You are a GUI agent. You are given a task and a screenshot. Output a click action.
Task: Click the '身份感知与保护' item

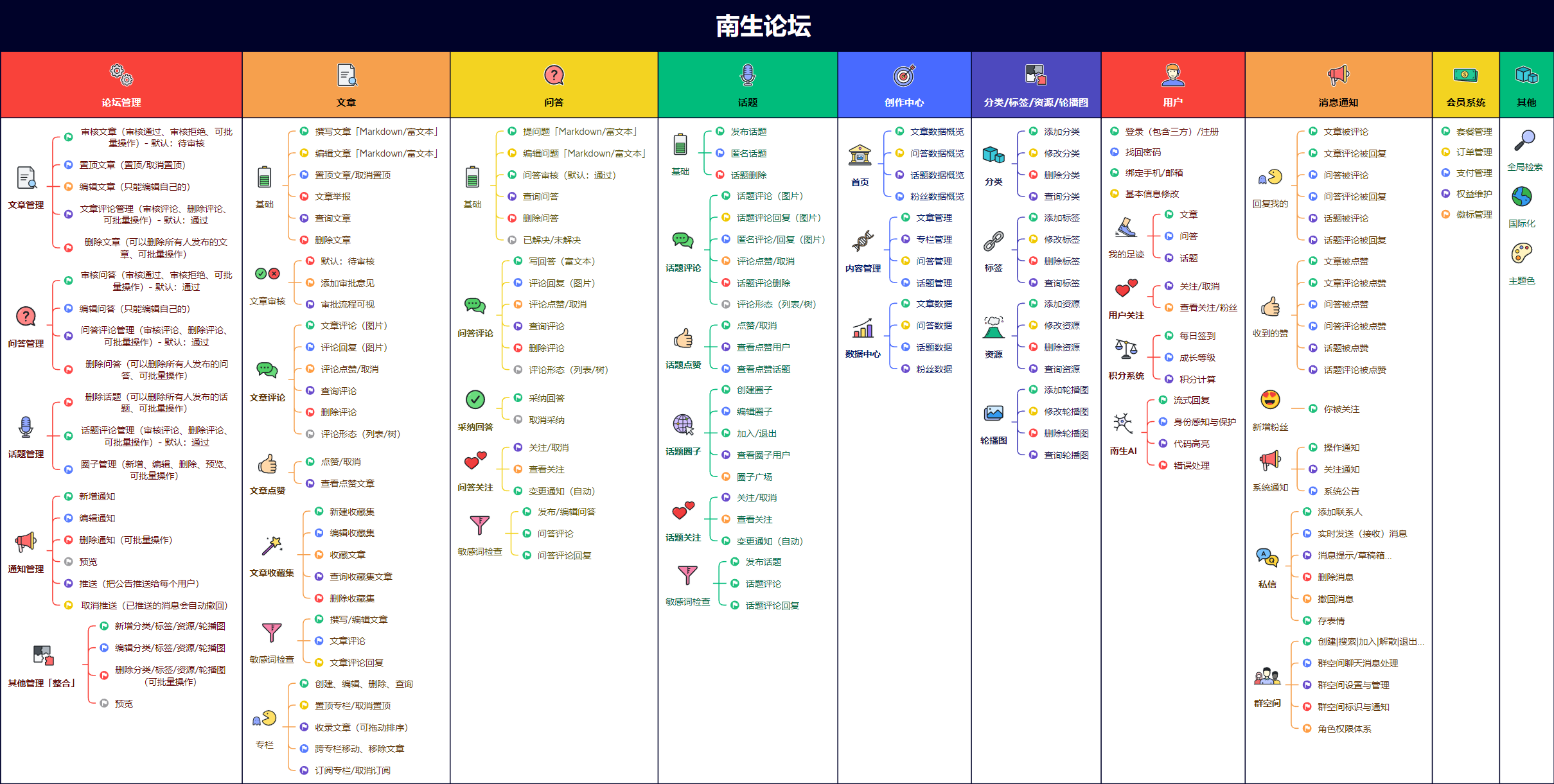[x=1205, y=422]
